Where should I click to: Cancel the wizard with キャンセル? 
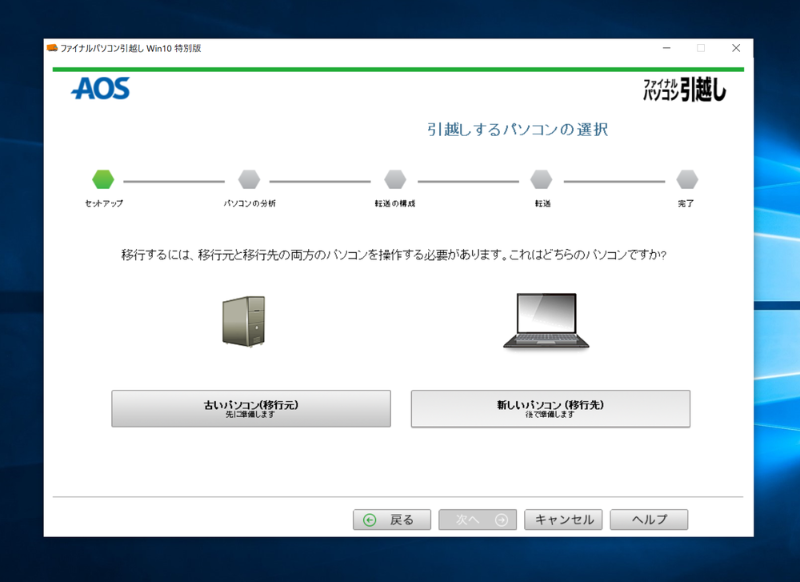pyautogui.click(x=563, y=520)
